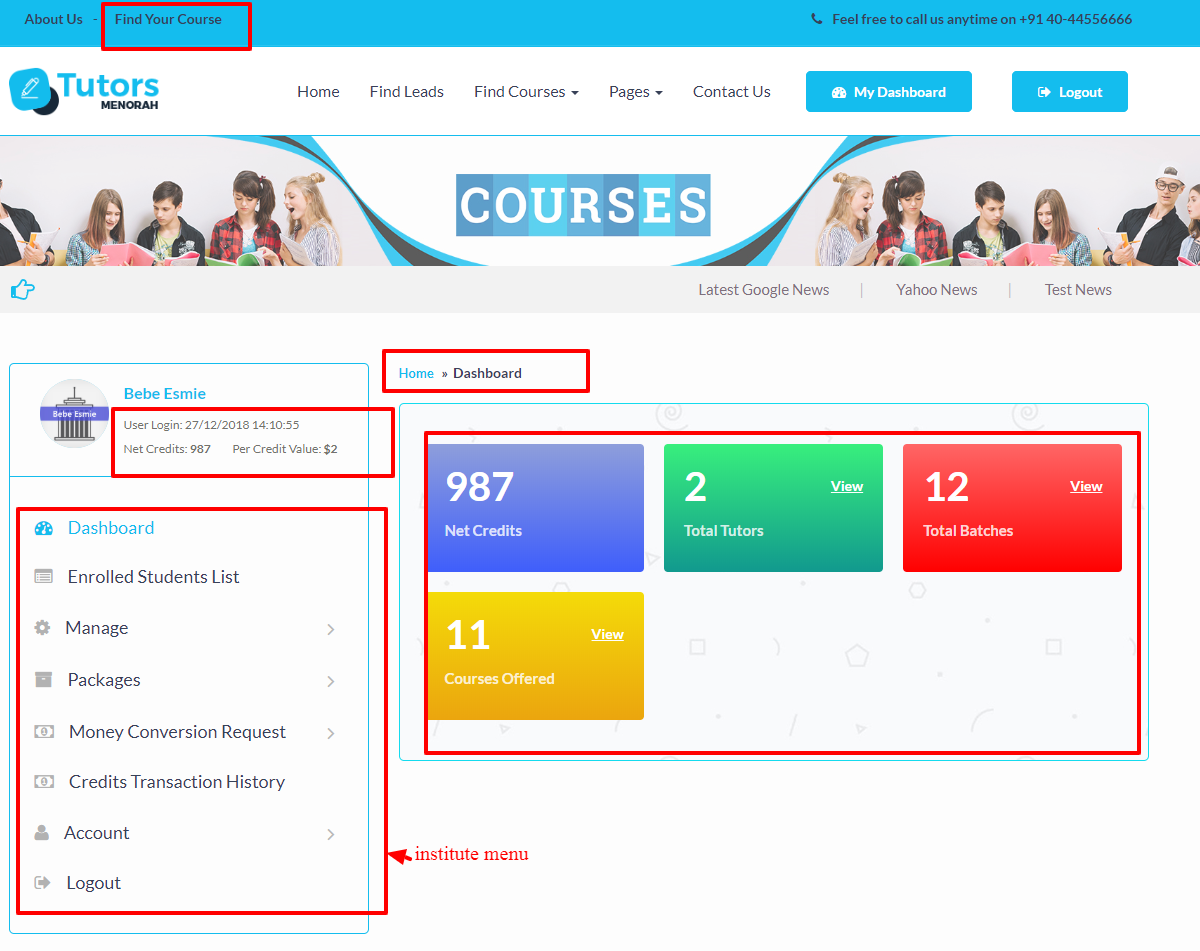
Task: Go to Find Leads in navigation
Action: pyautogui.click(x=406, y=92)
